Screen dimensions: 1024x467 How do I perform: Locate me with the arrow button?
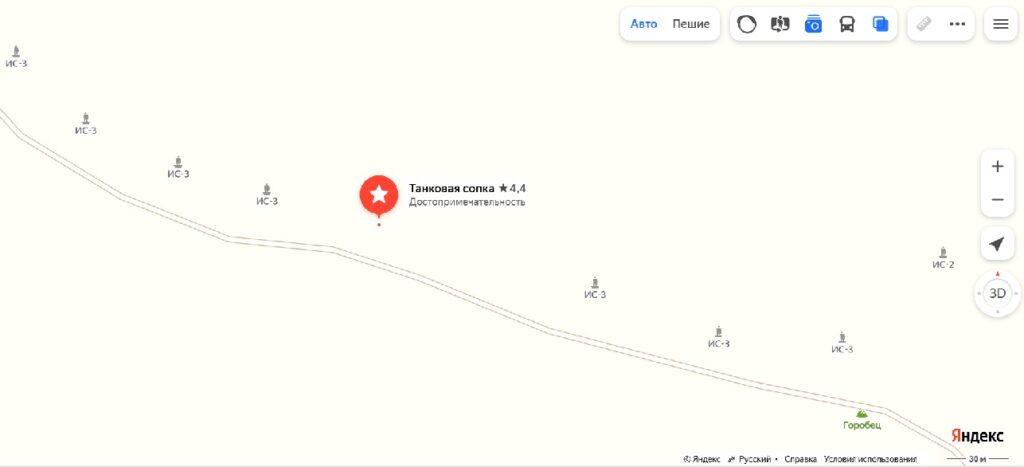click(997, 244)
